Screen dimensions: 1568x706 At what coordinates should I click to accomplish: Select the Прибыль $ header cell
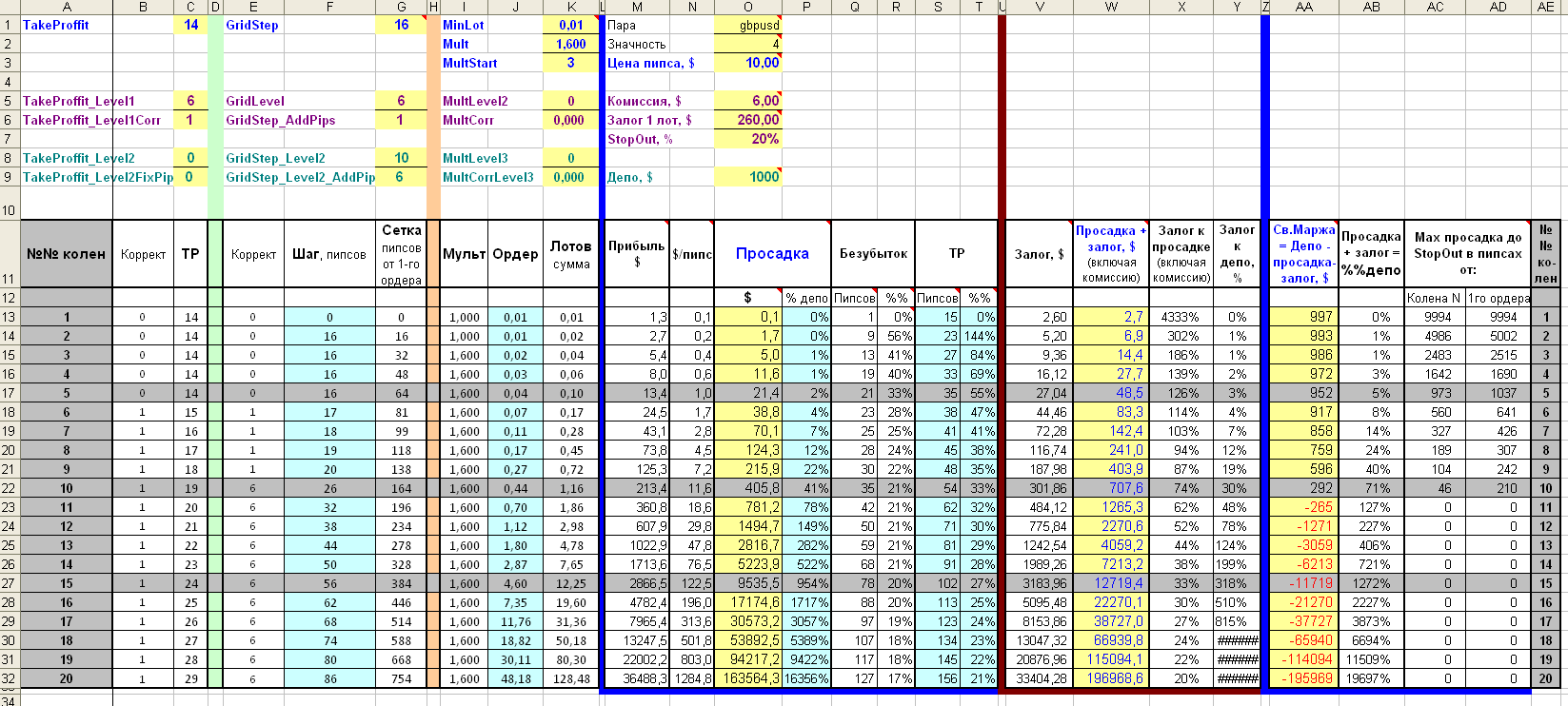click(637, 254)
